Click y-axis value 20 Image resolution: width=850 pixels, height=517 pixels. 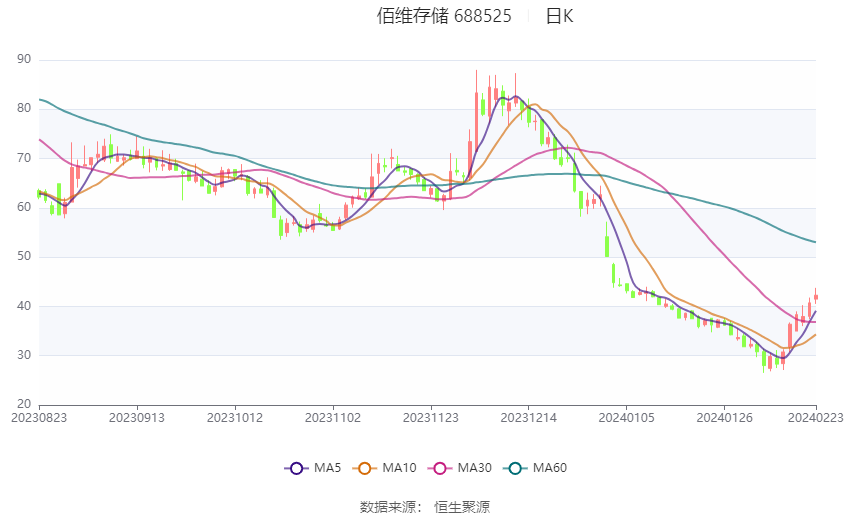pyautogui.click(x=24, y=404)
